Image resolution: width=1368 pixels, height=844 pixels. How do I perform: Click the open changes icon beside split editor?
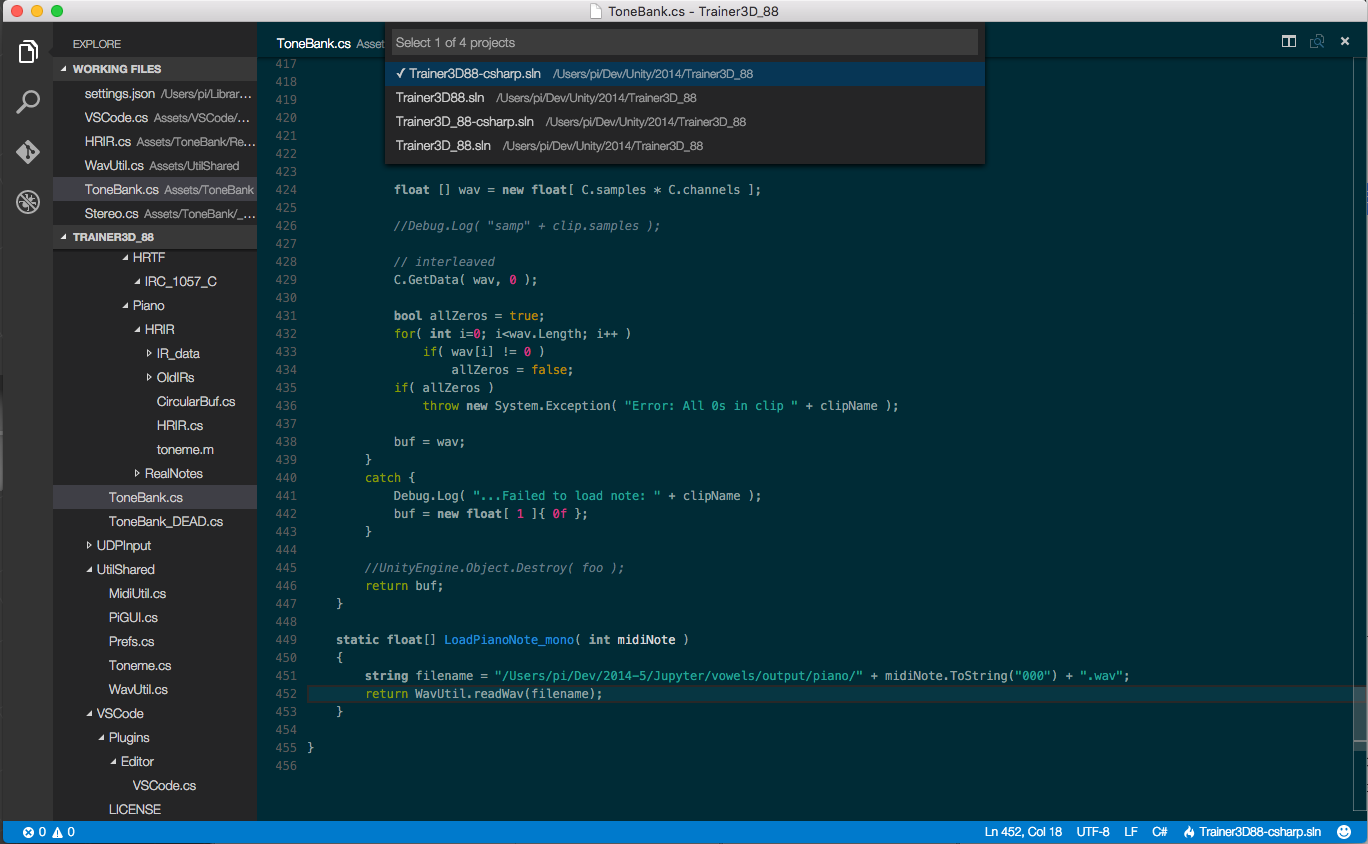[x=1317, y=42]
